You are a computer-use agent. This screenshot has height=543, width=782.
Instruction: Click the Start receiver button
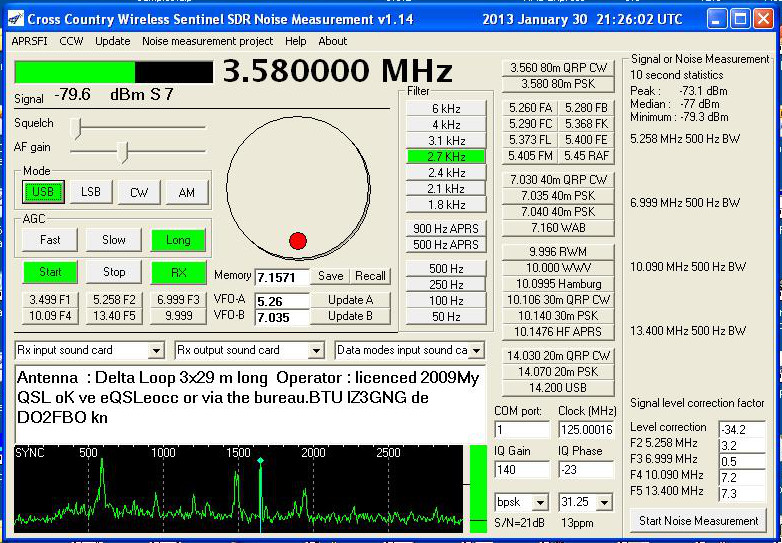pyautogui.click(x=50, y=272)
